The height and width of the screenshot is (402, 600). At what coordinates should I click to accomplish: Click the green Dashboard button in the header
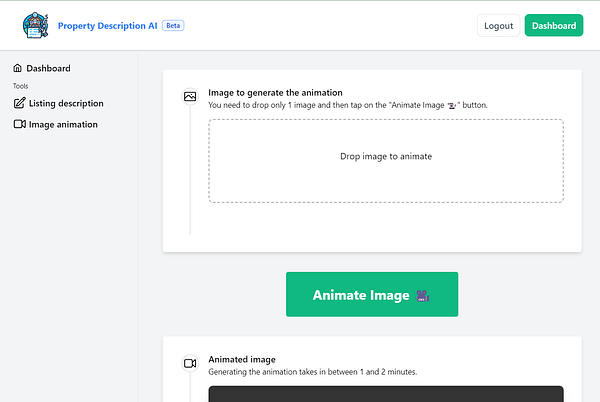click(x=553, y=26)
